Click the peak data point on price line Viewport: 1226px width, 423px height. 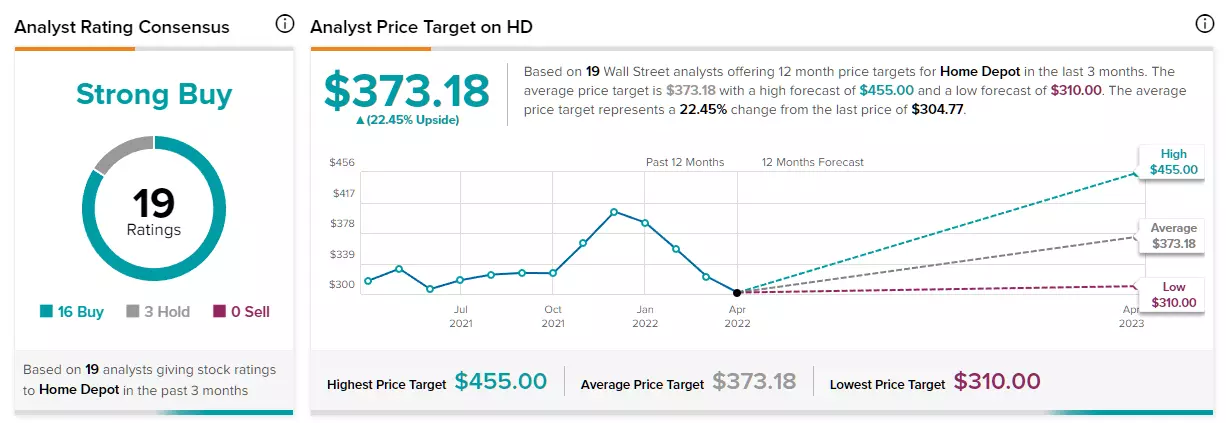coord(614,211)
